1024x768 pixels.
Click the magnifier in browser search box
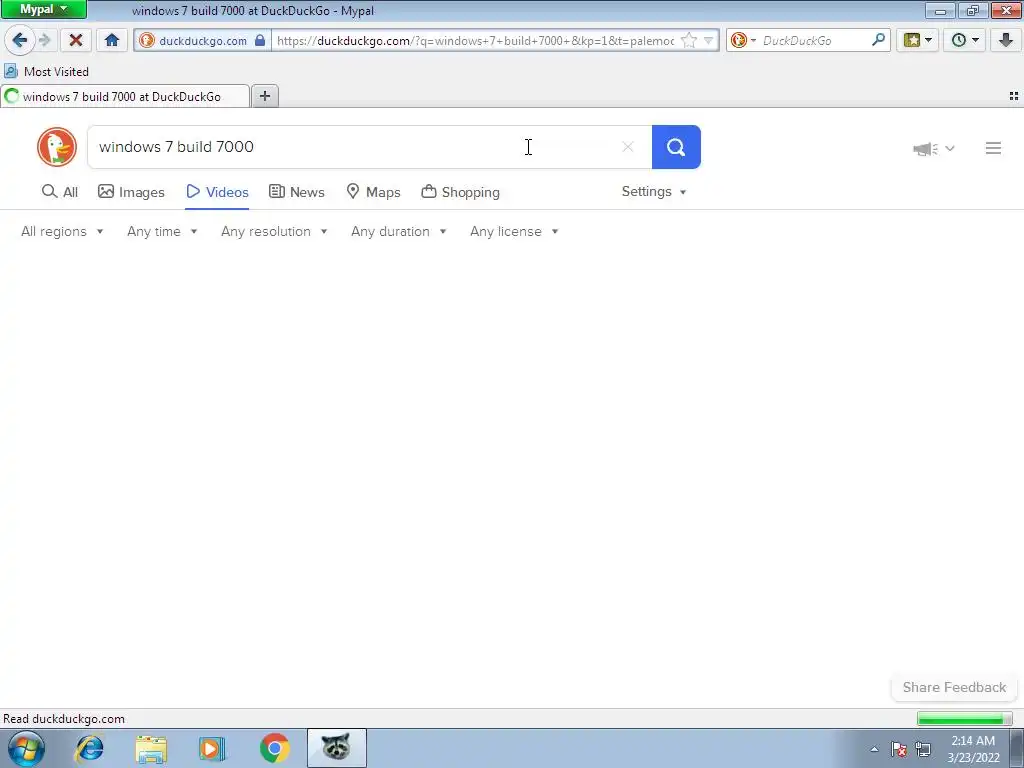(x=878, y=40)
